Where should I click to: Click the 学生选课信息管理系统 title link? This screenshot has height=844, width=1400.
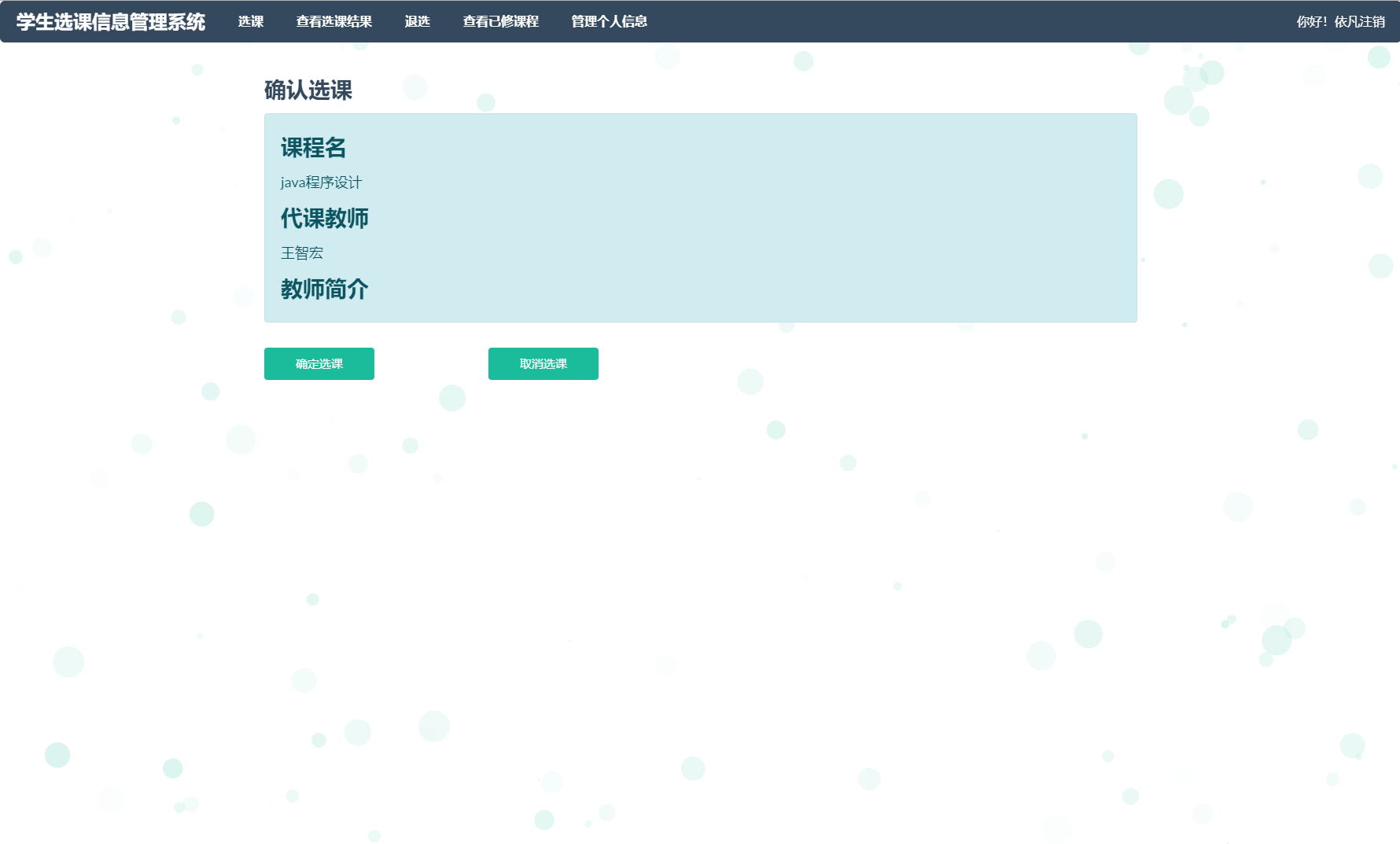click(x=107, y=21)
